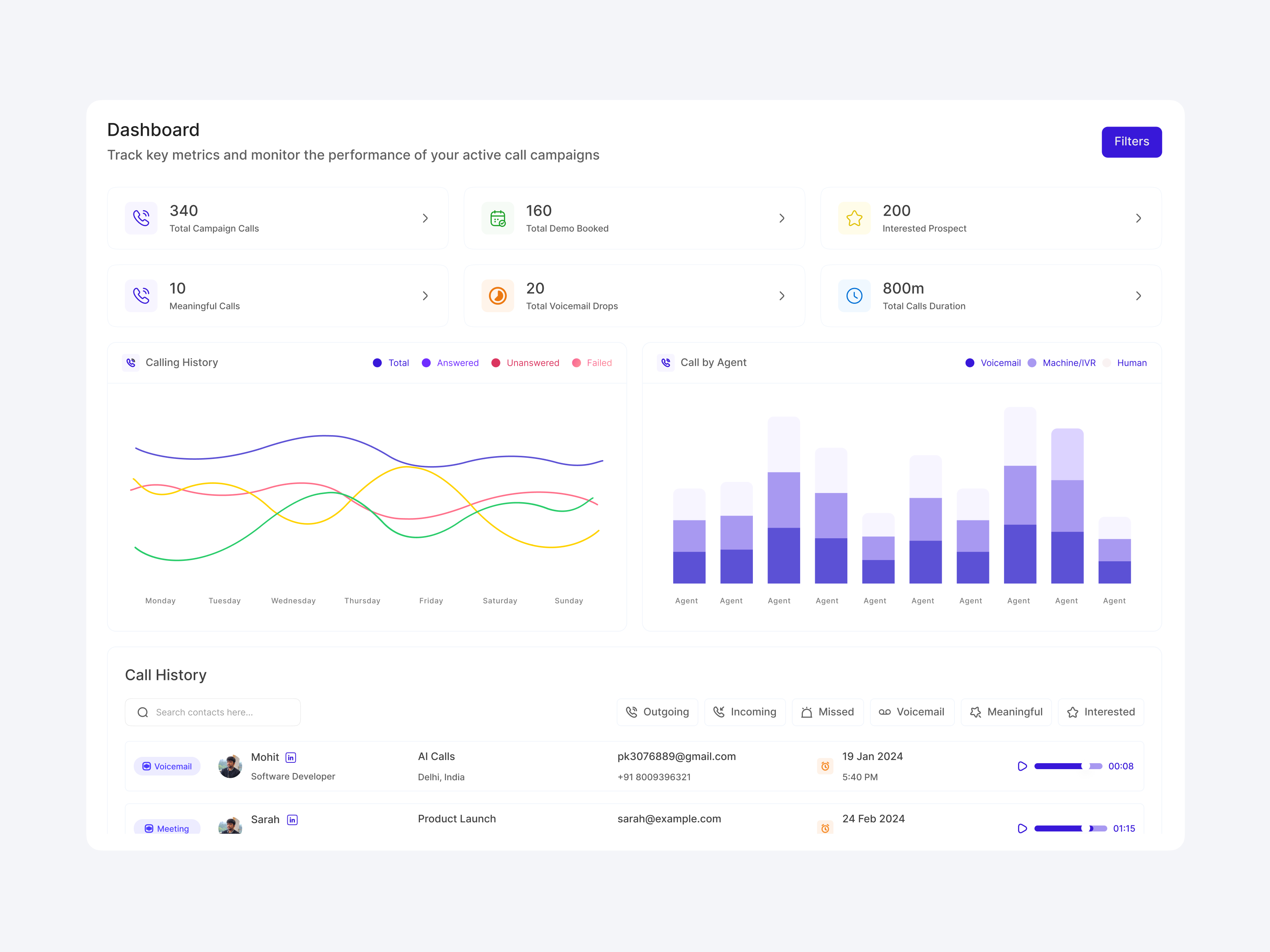Toggle the Unanswered series legend dot
Image resolution: width=1270 pixels, height=952 pixels.
coord(496,363)
